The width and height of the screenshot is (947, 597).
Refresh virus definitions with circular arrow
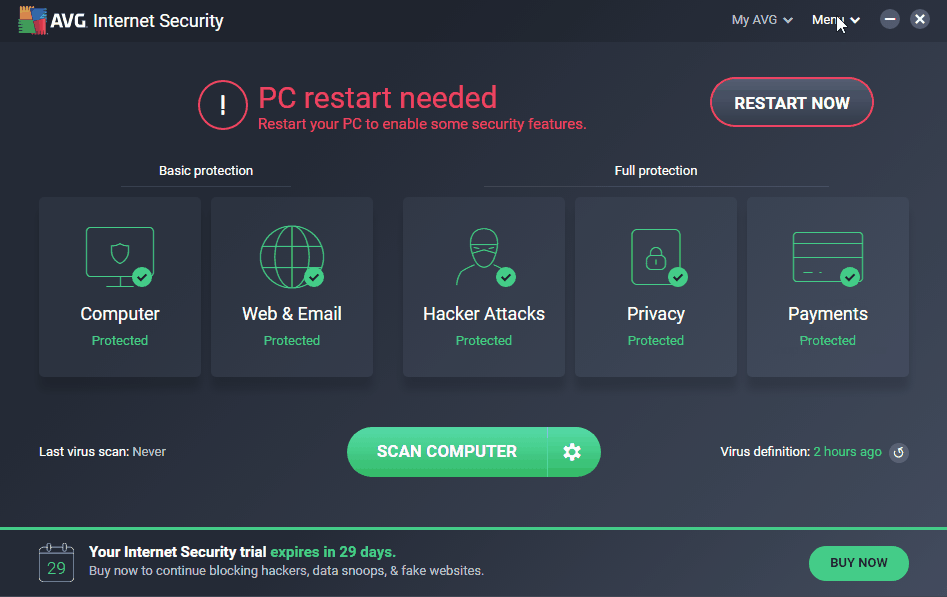pyautogui.click(x=898, y=452)
